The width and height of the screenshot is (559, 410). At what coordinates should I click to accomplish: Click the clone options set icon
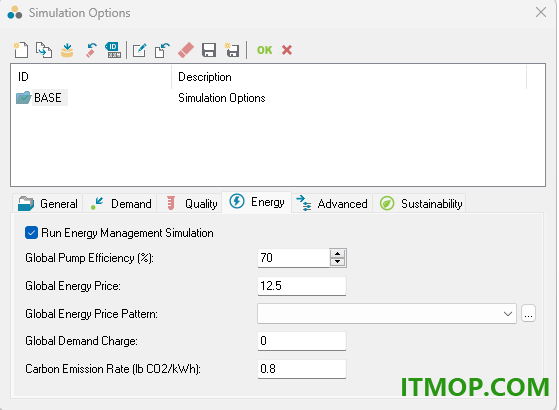[44, 50]
